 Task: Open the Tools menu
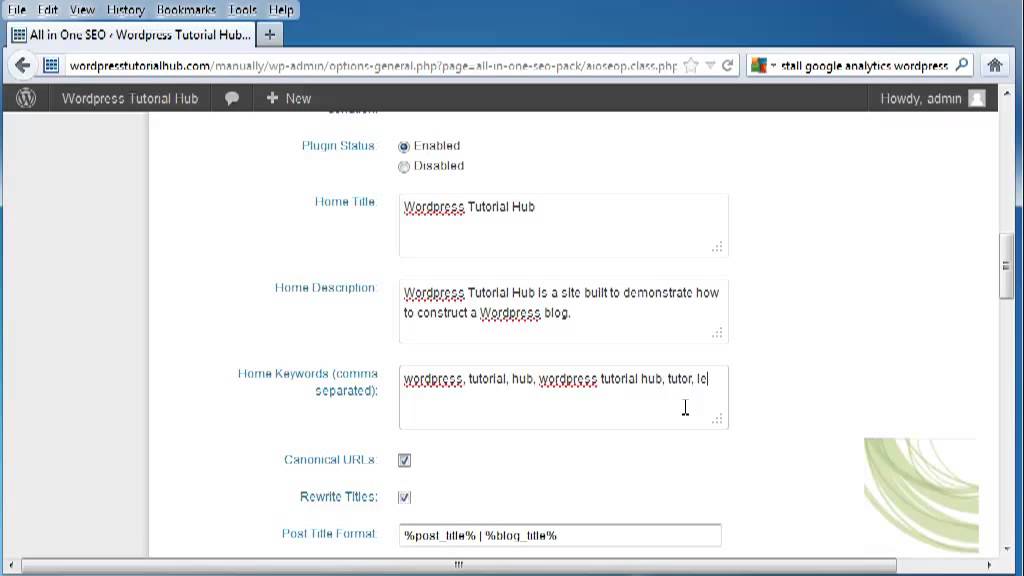242,10
